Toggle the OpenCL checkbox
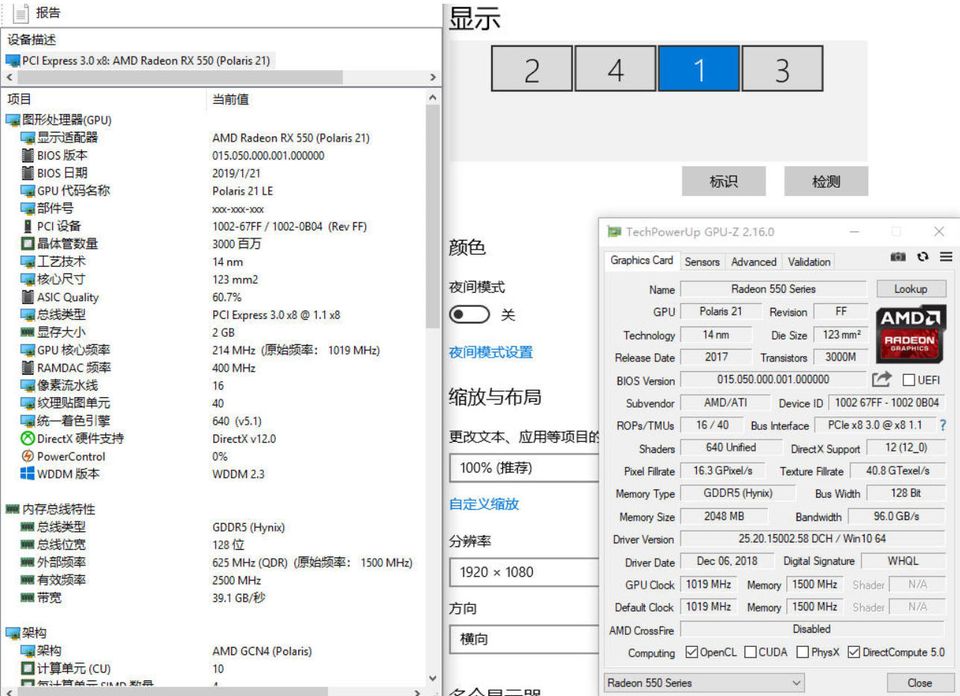960x696 pixels. coord(692,653)
